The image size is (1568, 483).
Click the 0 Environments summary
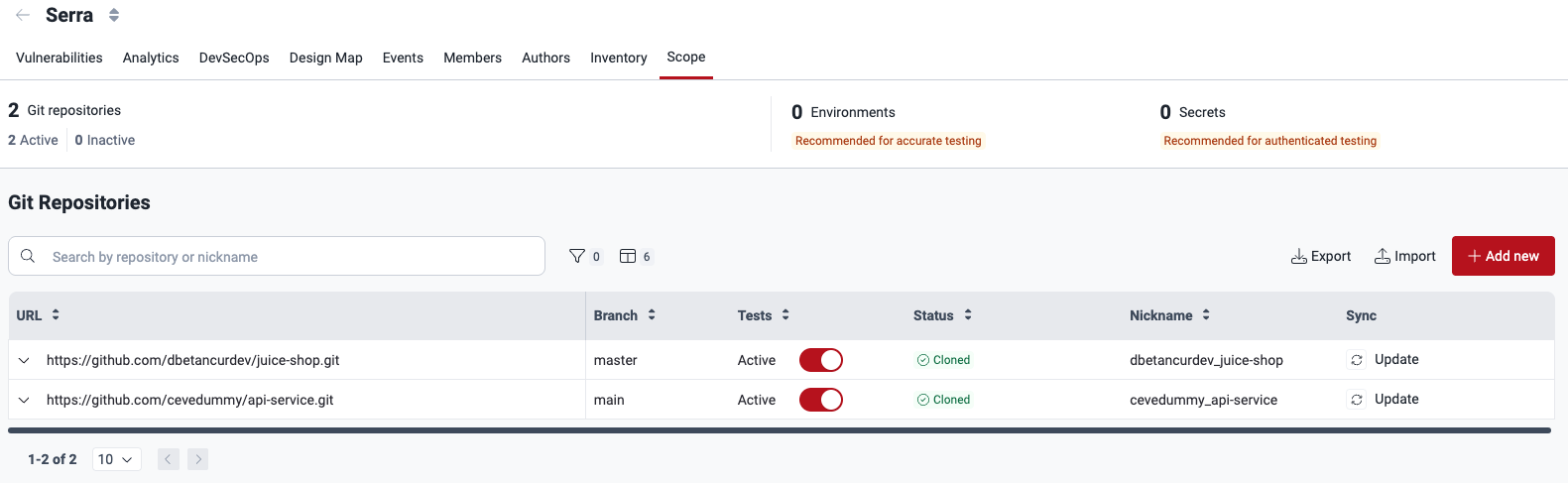point(843,112)
